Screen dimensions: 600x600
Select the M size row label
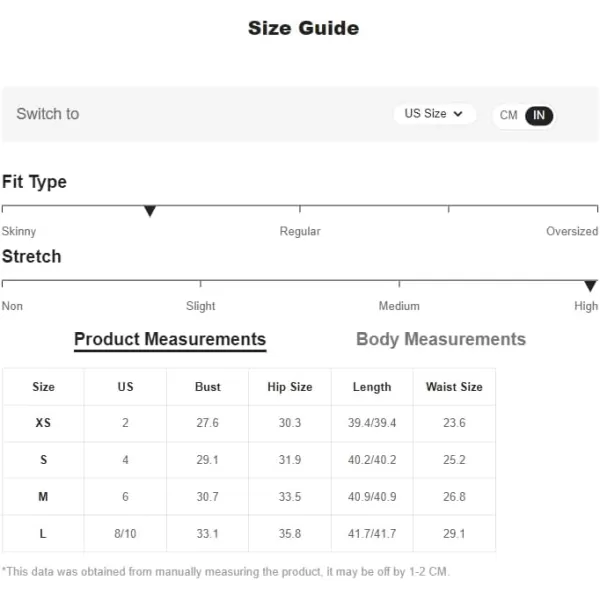[43, 497]
